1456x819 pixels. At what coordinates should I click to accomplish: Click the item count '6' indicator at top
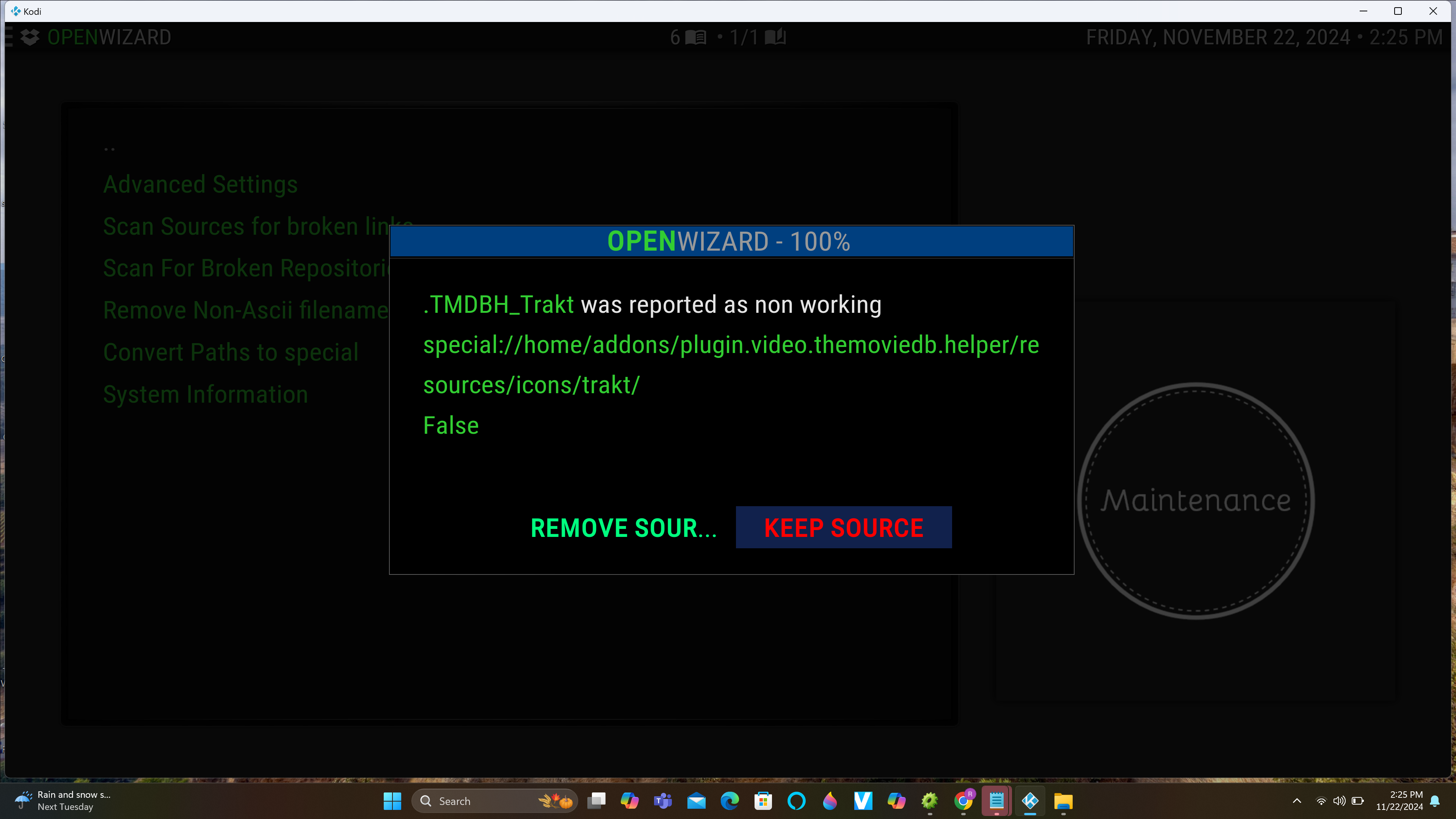pos(688,37)
